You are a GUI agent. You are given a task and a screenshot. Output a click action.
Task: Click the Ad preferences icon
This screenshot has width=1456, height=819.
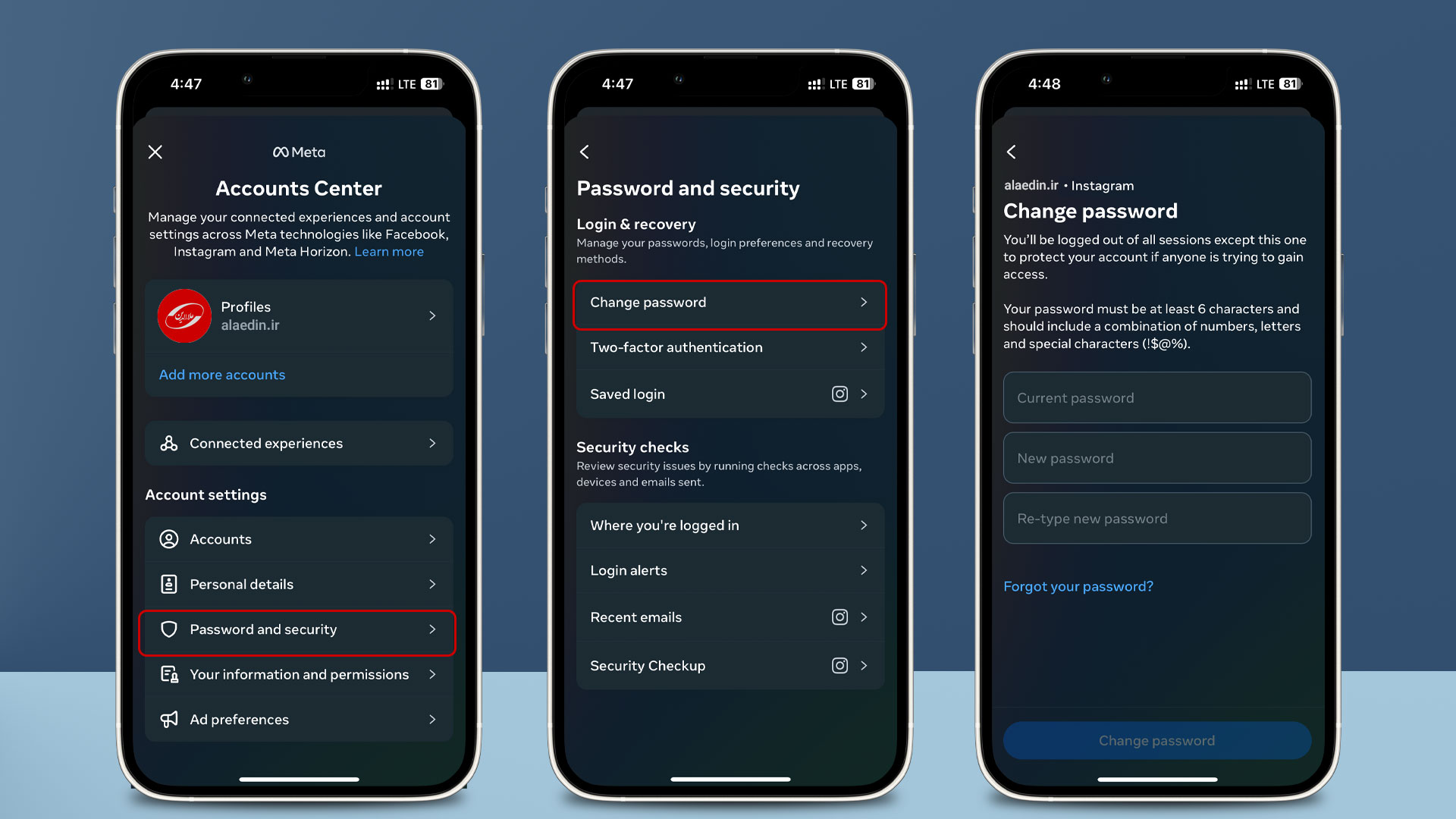[x=168, y=719]
